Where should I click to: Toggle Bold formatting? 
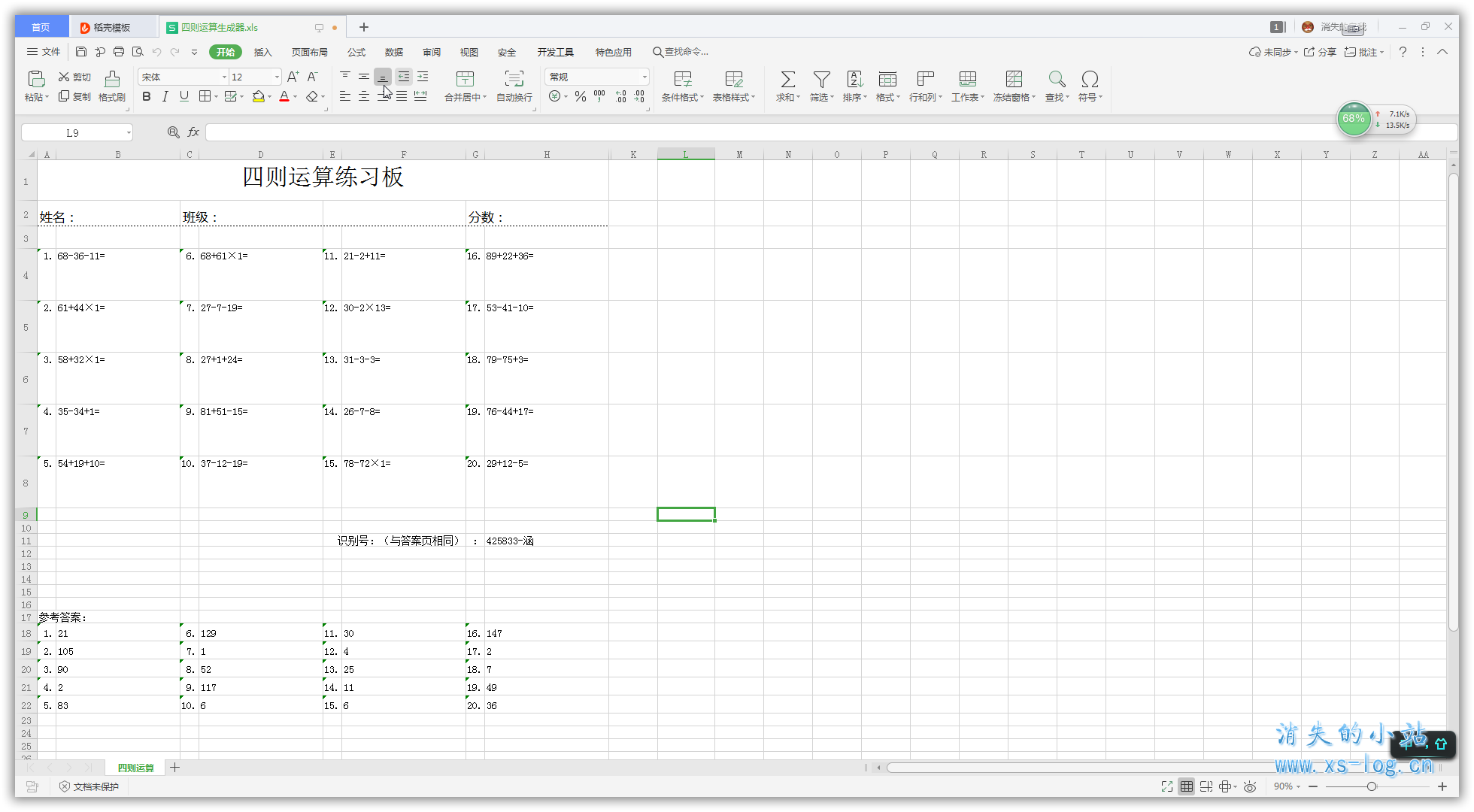147,96
